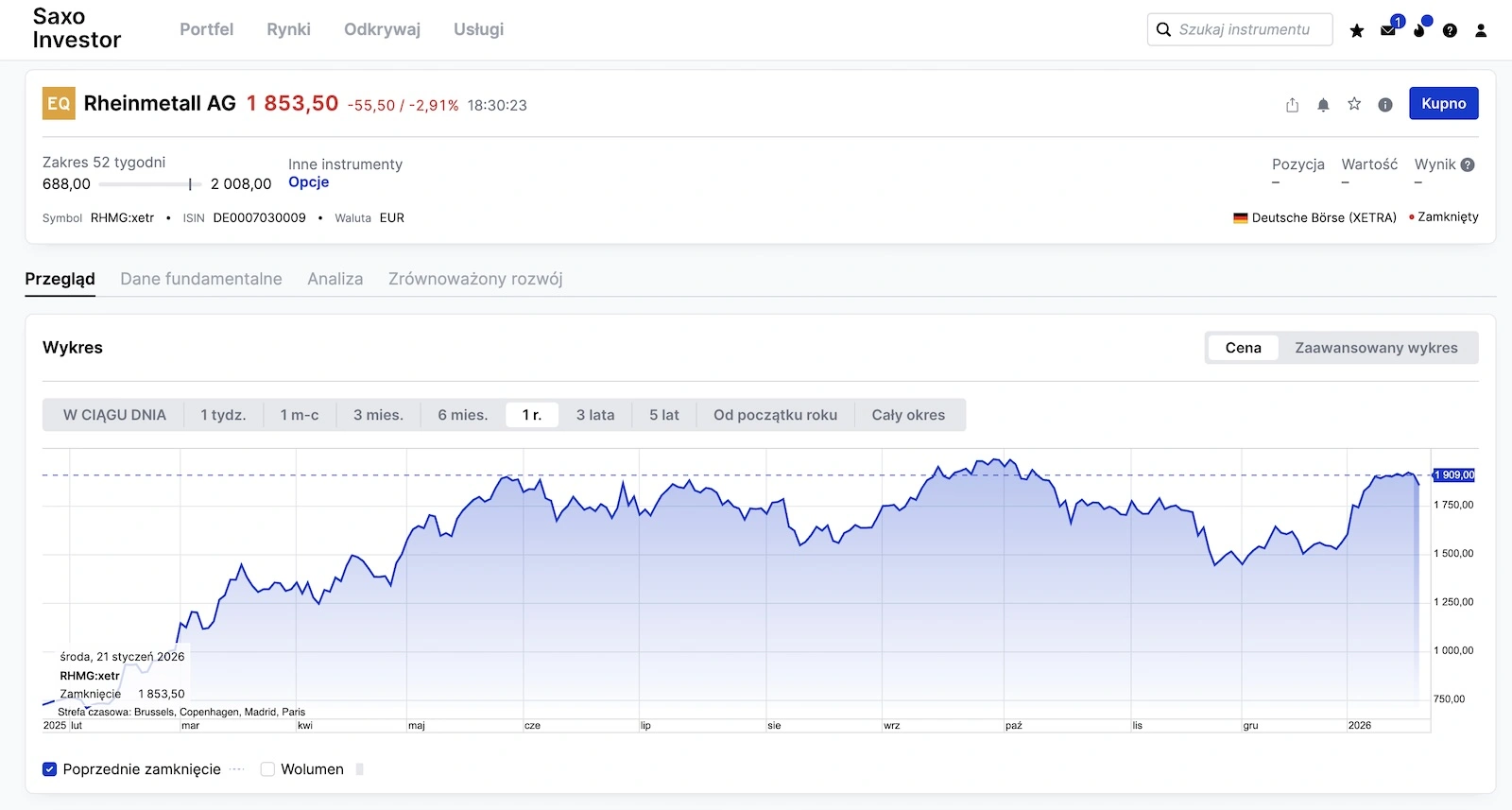1512x810 pixels.
Task: Enable the Wolumen checkbox
Action: [267, 769]
